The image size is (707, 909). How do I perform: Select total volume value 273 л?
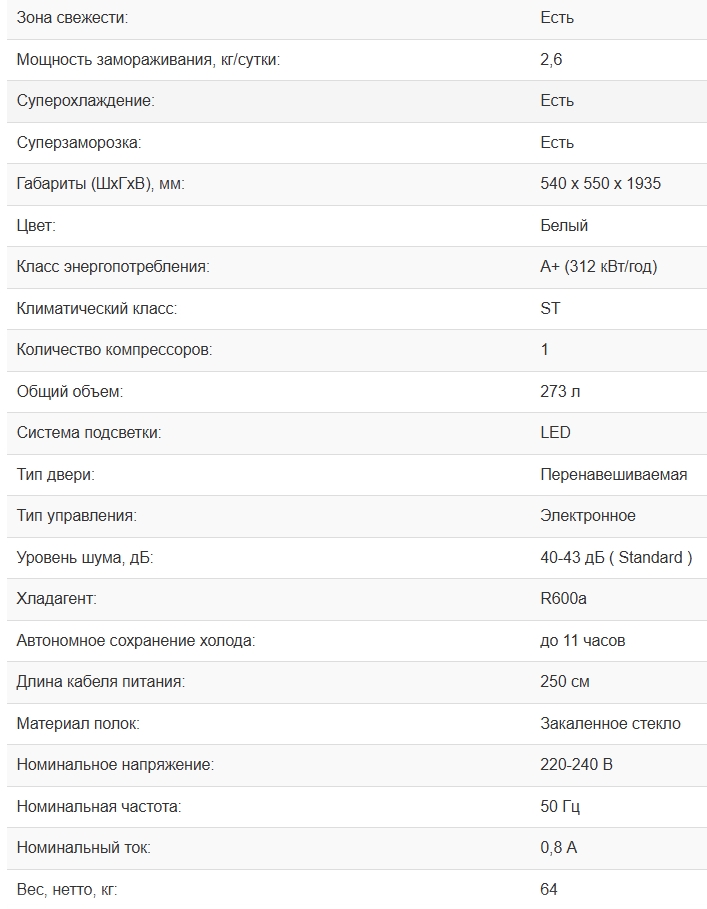coord(560,391)
